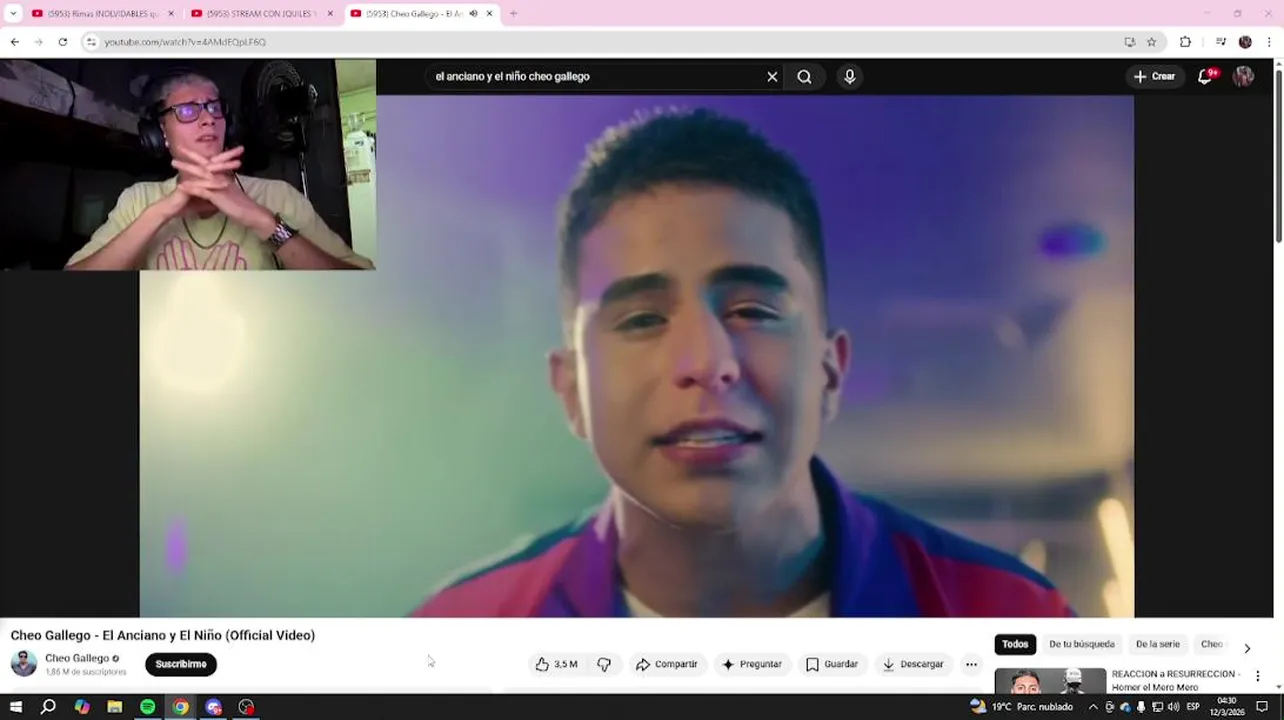Bookmark this page with star icon
Image resolution: width=1284 pixels, height=720 pixels.
click(x=1152, y=42)
